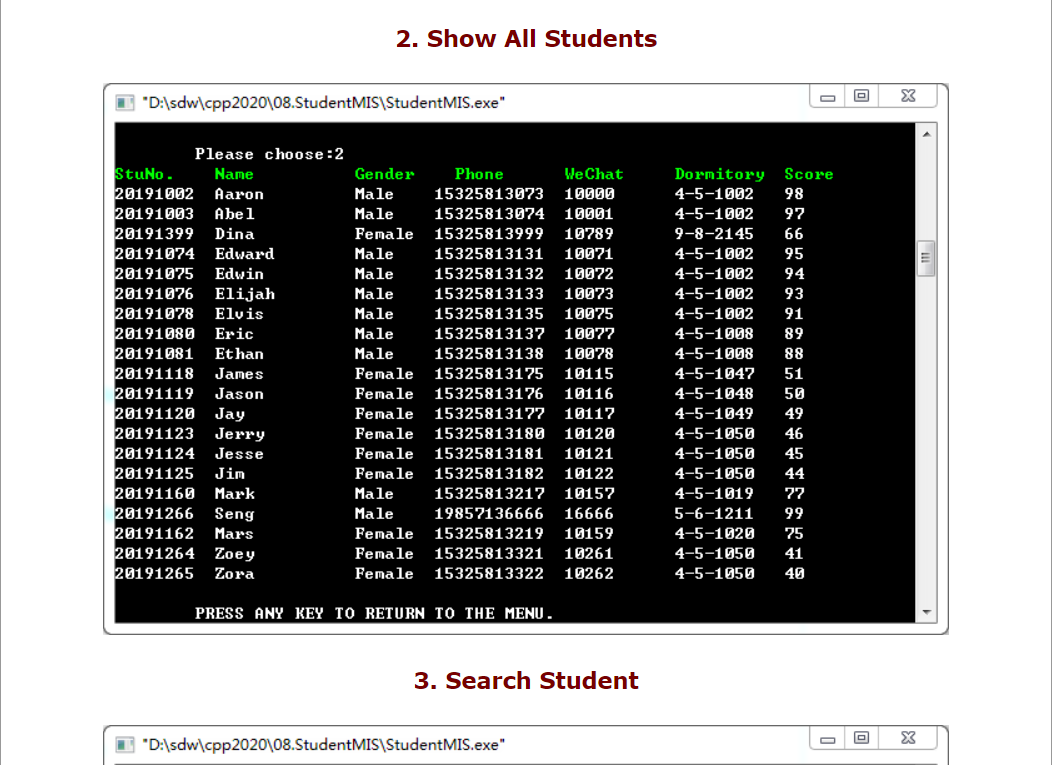Click the scrollbar up arrow
This screenshot has width=1057, height=765.
(x=927, y=130)
